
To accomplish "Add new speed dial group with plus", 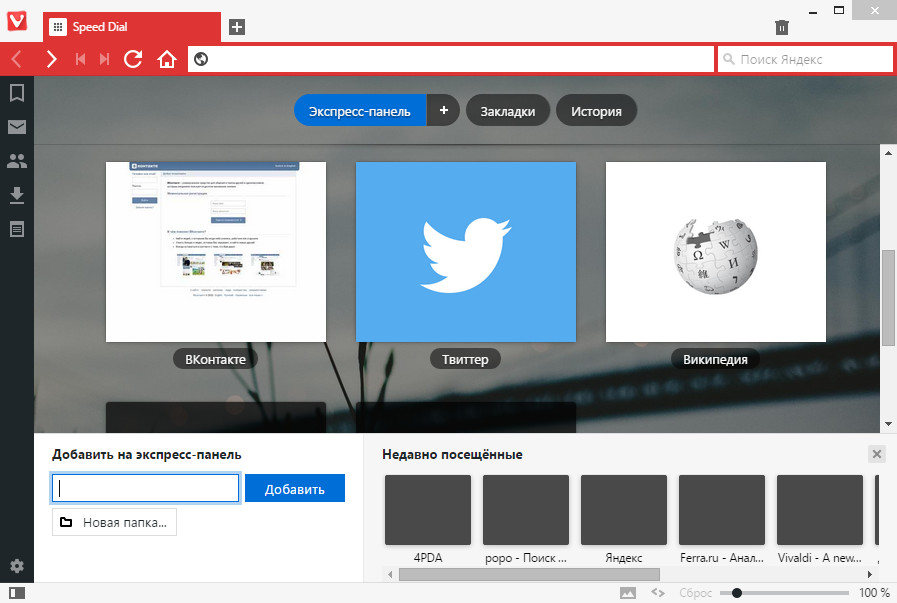I will pos(443,110).
